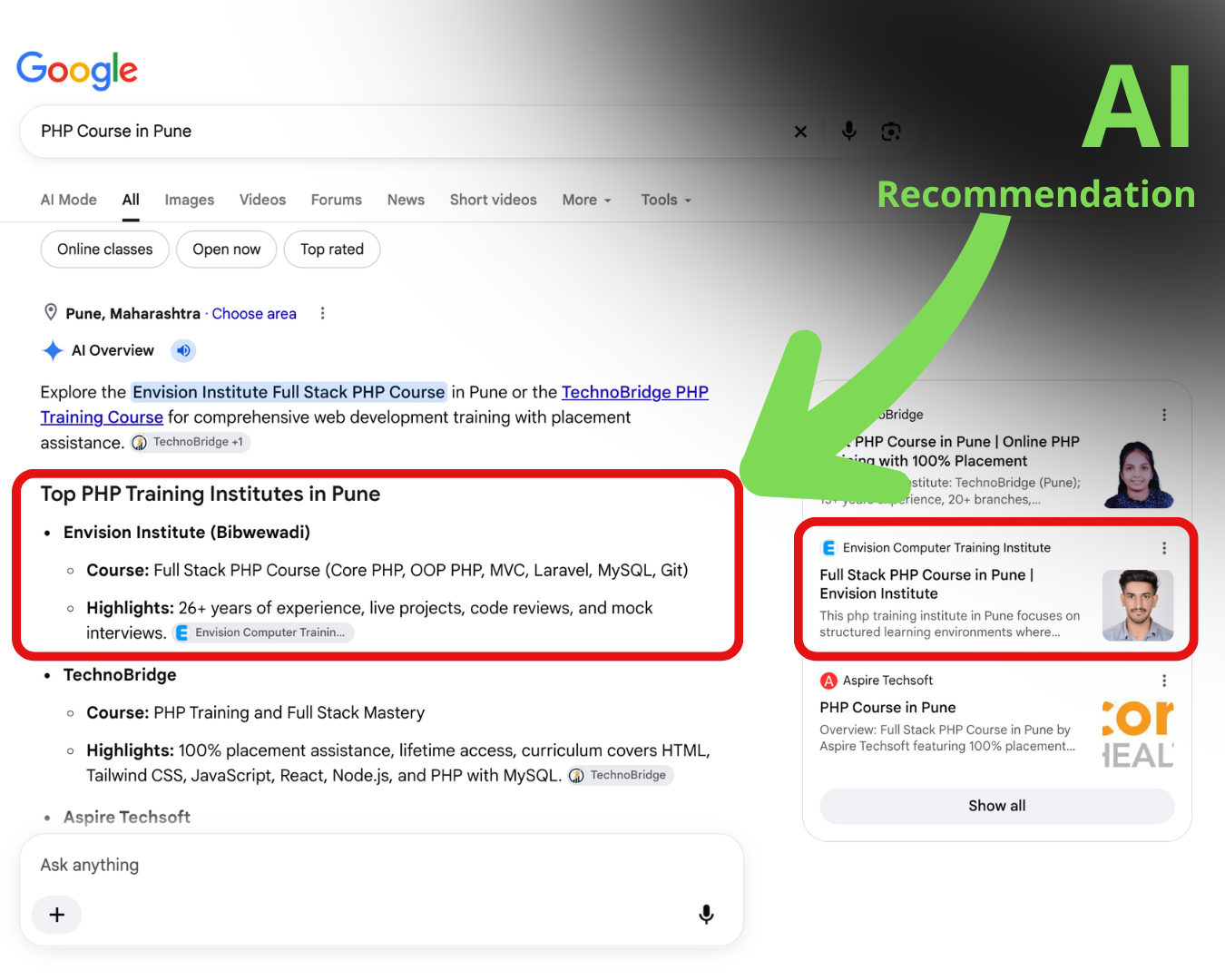This screenshot has height=980, width=1225.
Task: Click the Aspire Techsoft list item heading
Action: click(x=127, y=817)
